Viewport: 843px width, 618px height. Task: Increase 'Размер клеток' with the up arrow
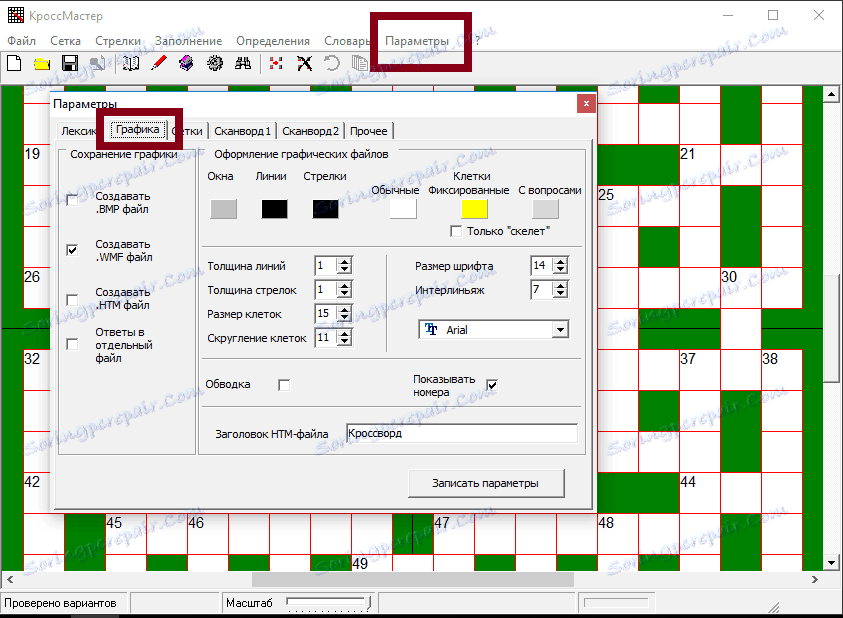(345, 309)
